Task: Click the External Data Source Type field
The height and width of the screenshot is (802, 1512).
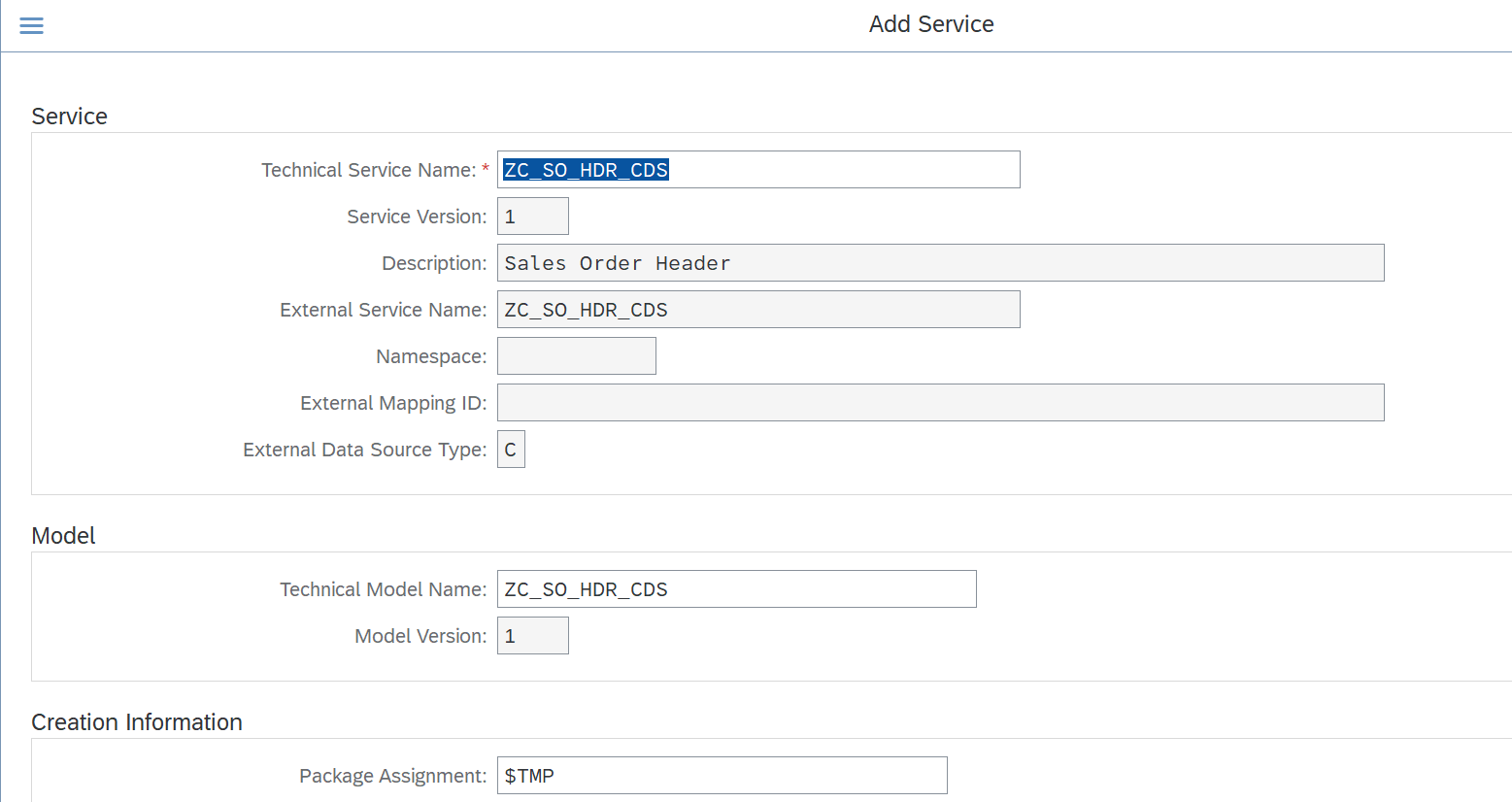Action: 511,449
